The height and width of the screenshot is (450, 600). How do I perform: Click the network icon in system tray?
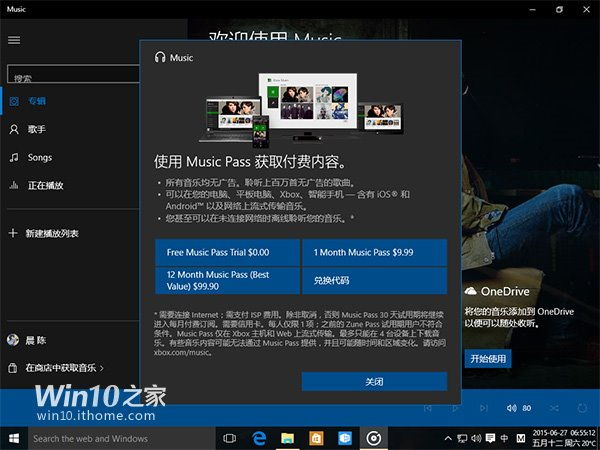coord(462,439)
